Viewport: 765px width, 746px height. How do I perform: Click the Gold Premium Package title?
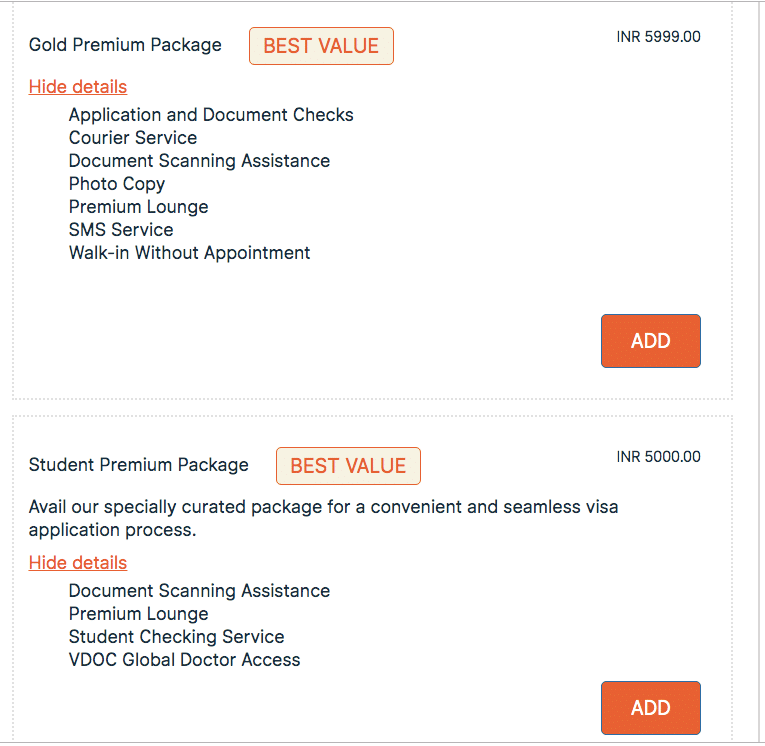125,45
